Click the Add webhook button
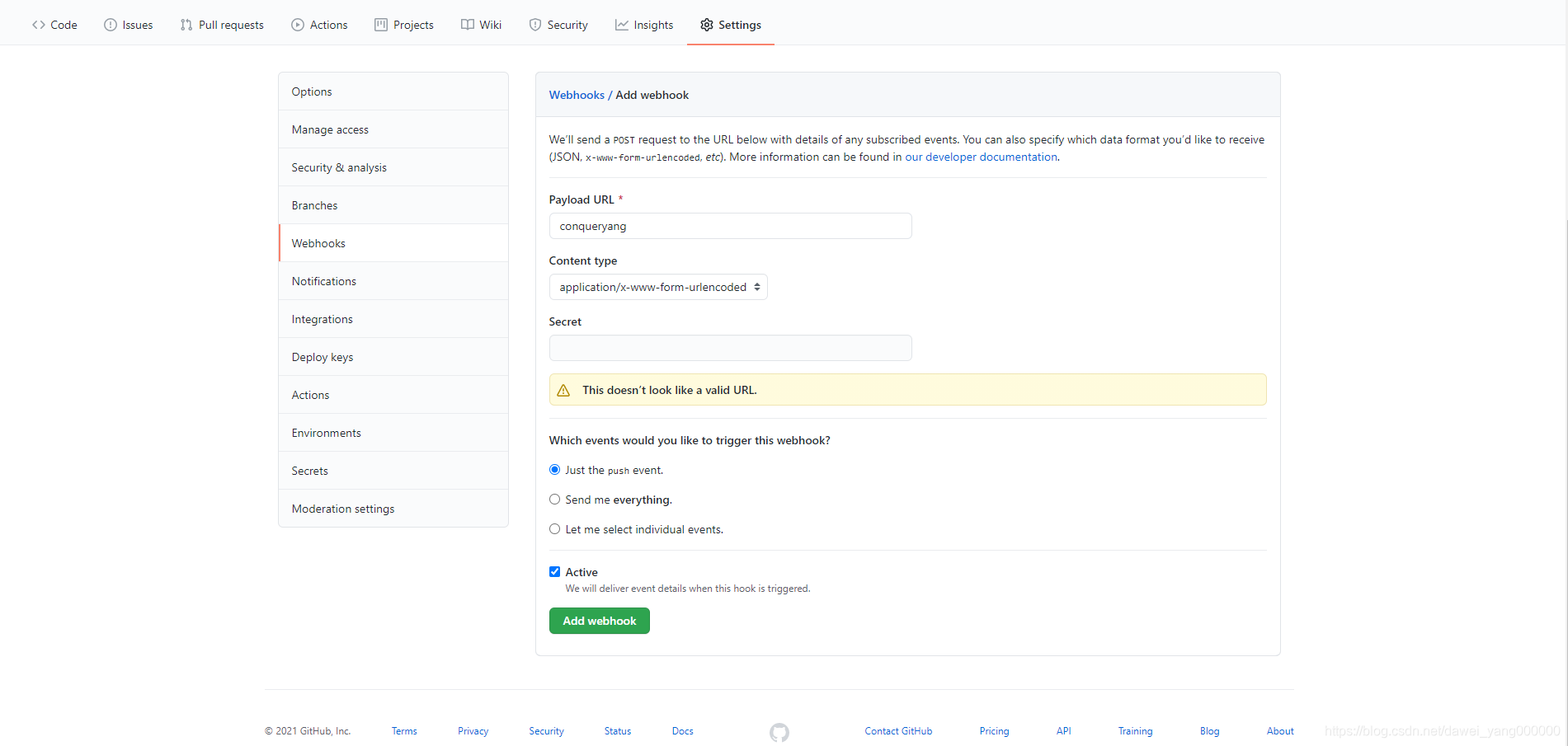1568x746 pixels. click(600, 621)
